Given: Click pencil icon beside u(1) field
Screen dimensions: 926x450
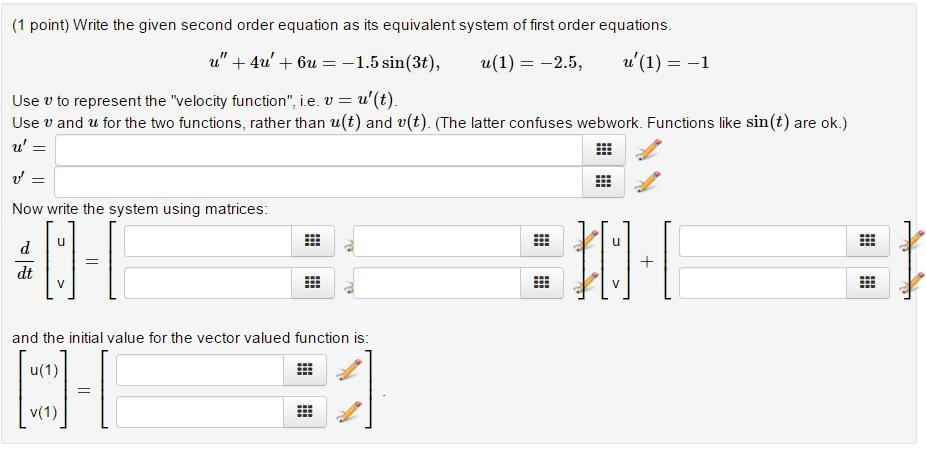Looking at the screenshot, I should click(x=349, y=370).
